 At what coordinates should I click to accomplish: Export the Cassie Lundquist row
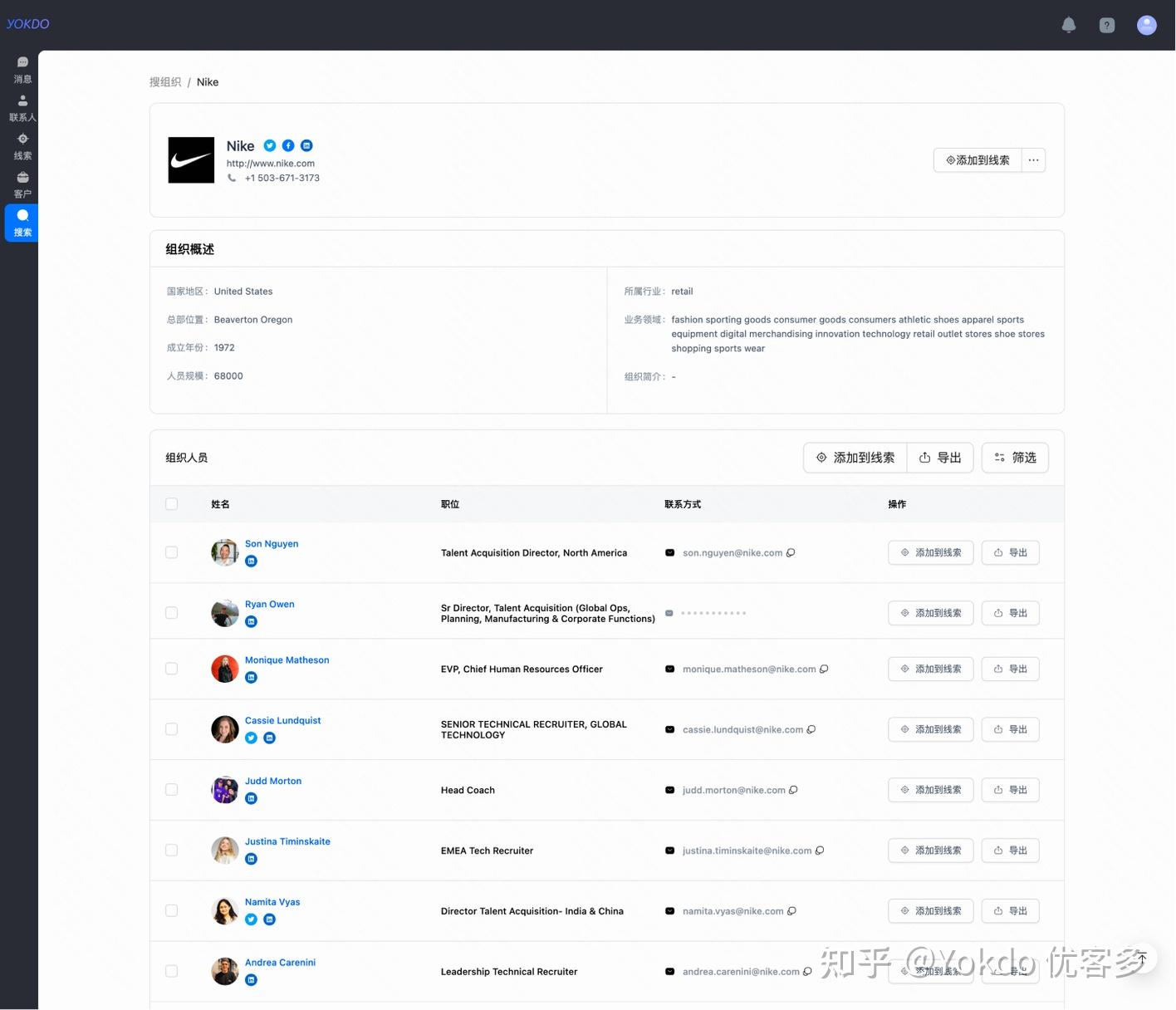(x=1011, y=729)
